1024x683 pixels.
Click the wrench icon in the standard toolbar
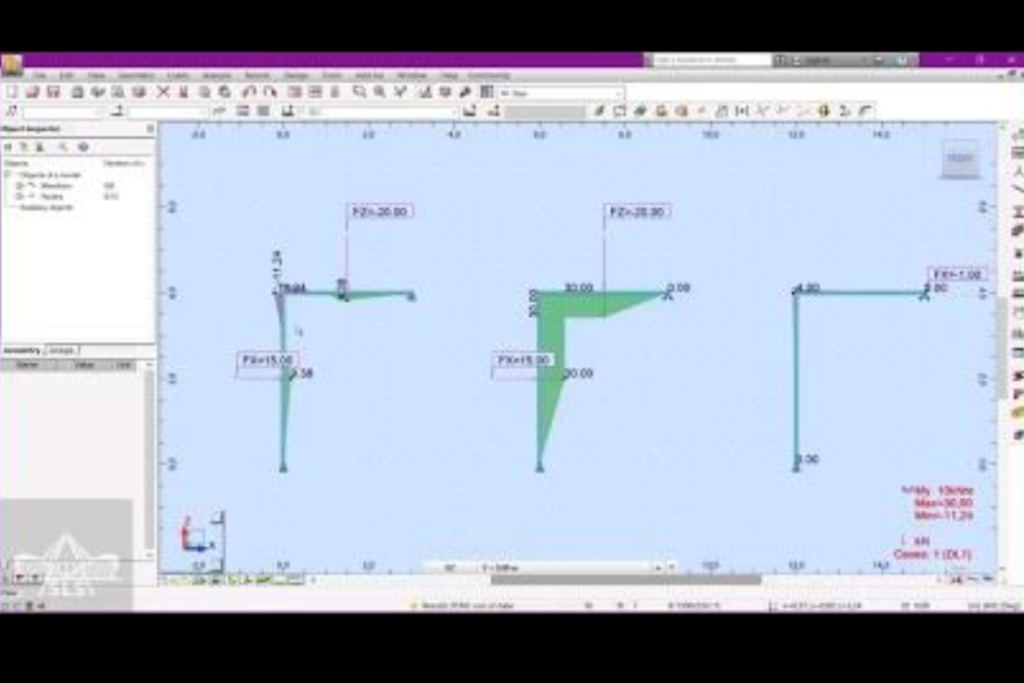466,92
